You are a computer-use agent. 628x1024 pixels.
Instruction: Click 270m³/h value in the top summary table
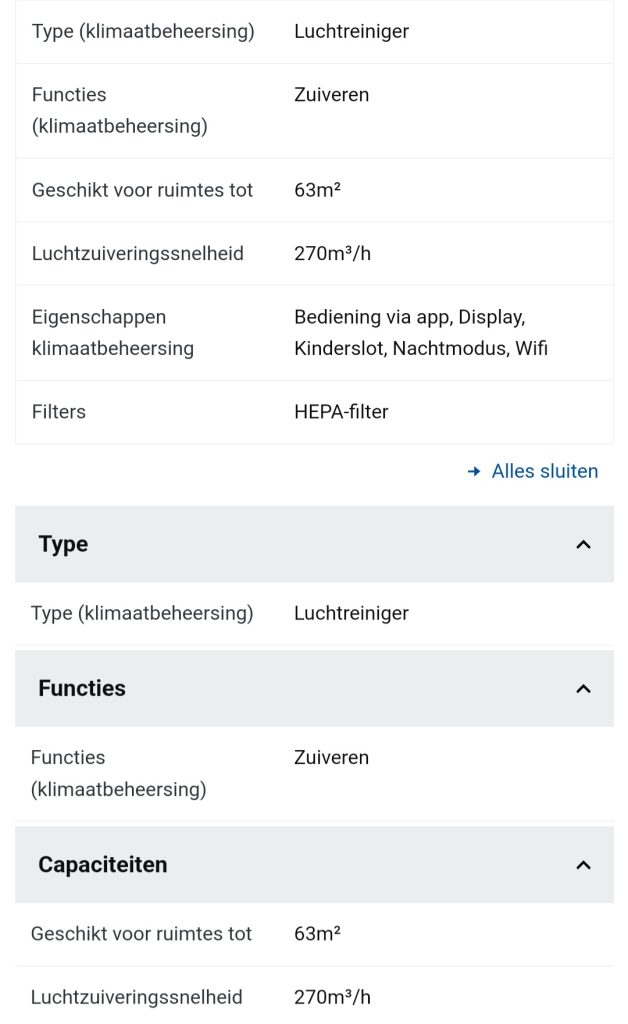click(x=332, y=254)
